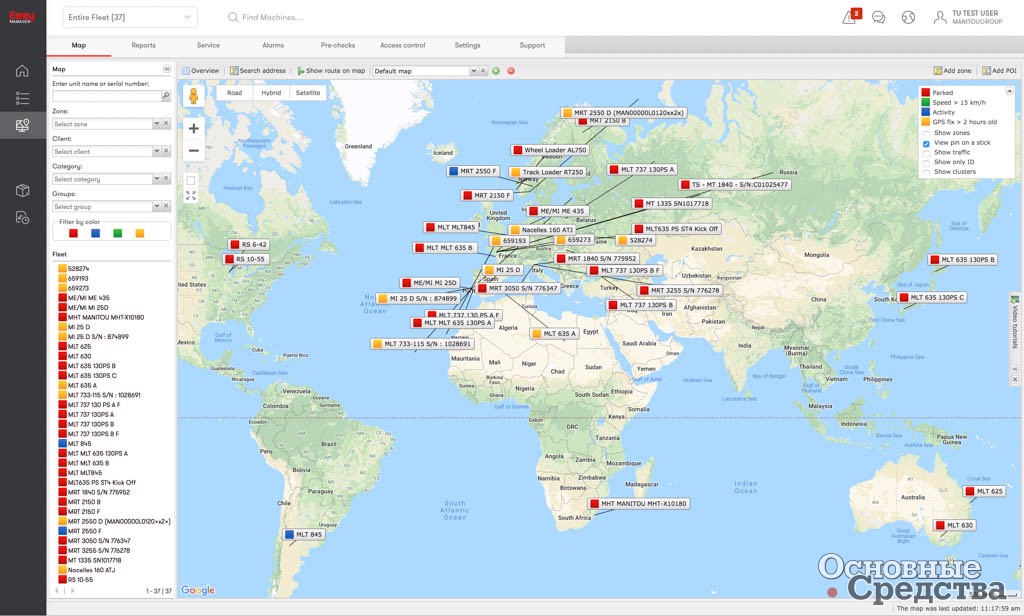Click the MLT 845 marker in South America

pyautogui.click(x=304, y=534)
